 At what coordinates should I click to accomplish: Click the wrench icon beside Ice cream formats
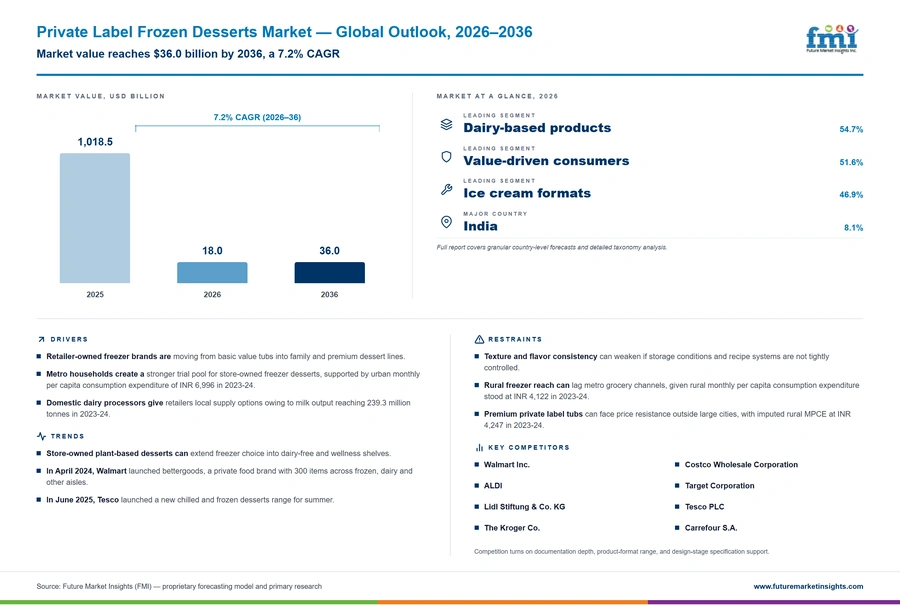point(447,189)
